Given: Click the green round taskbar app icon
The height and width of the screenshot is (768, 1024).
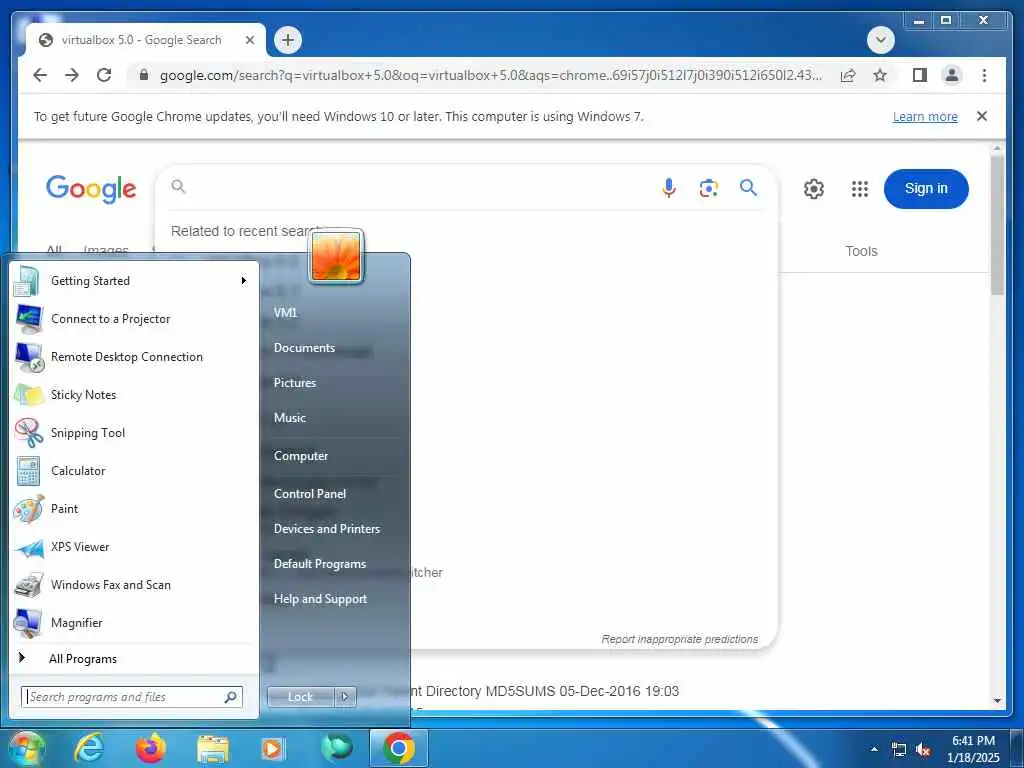Looking at the screenshot, I should [337, 747].
